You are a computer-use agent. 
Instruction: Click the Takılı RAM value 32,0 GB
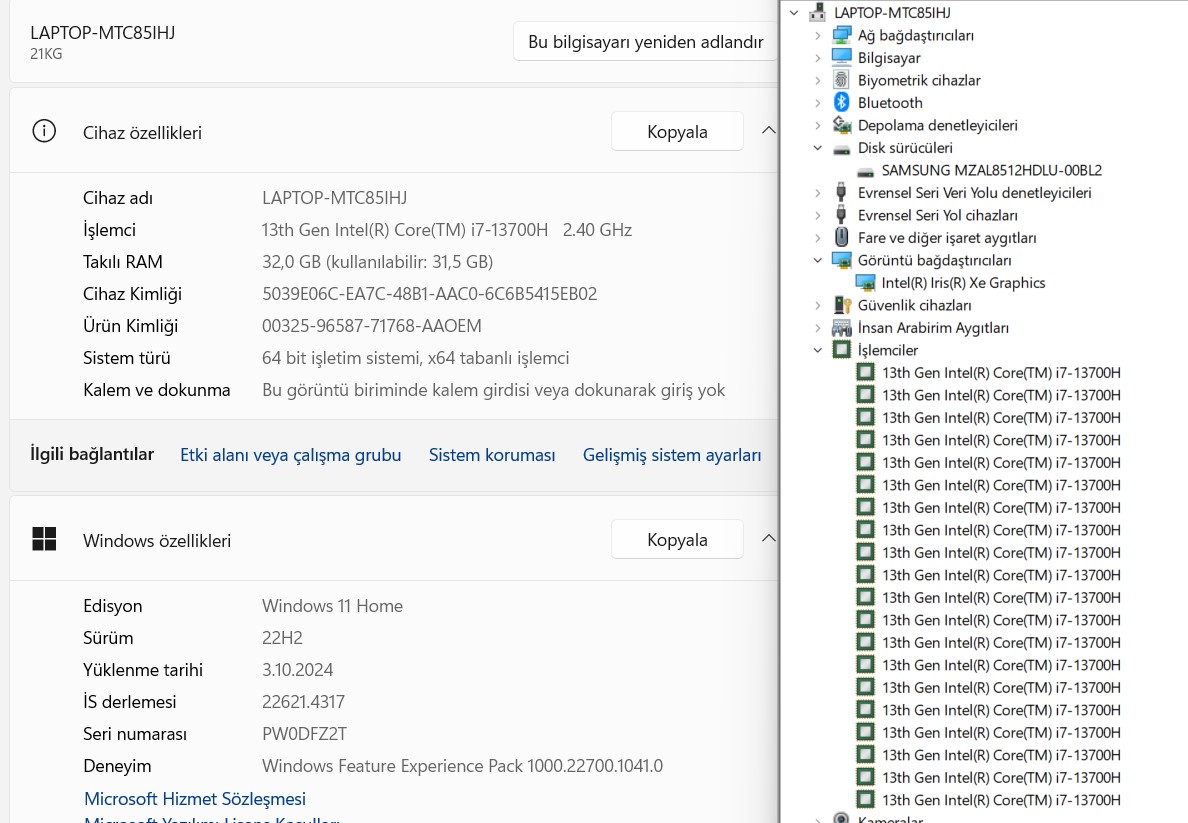click(377, 261)
